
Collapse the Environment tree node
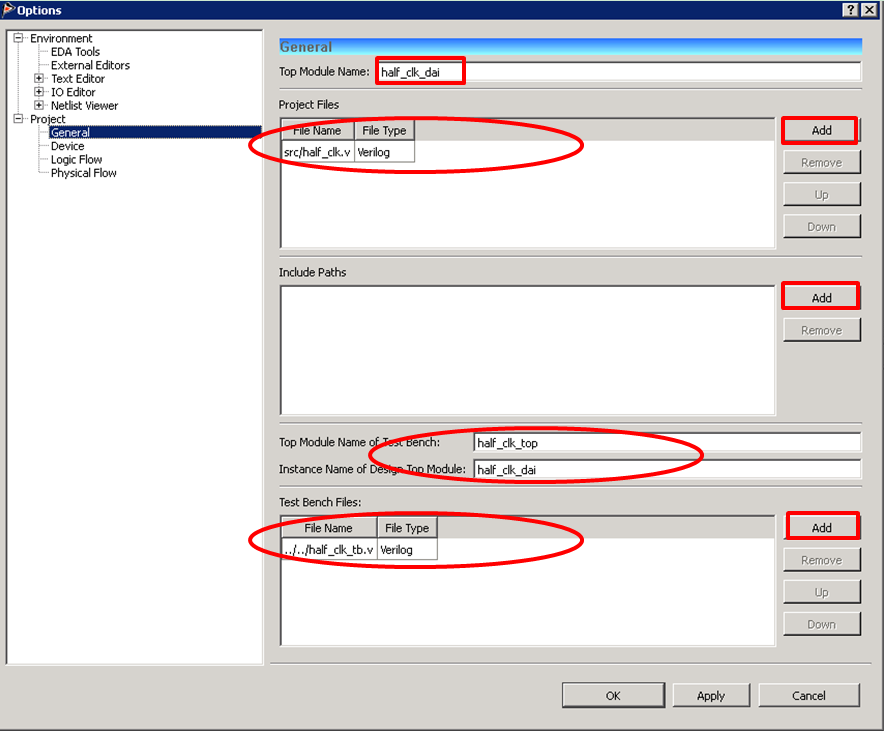[18, 38]
